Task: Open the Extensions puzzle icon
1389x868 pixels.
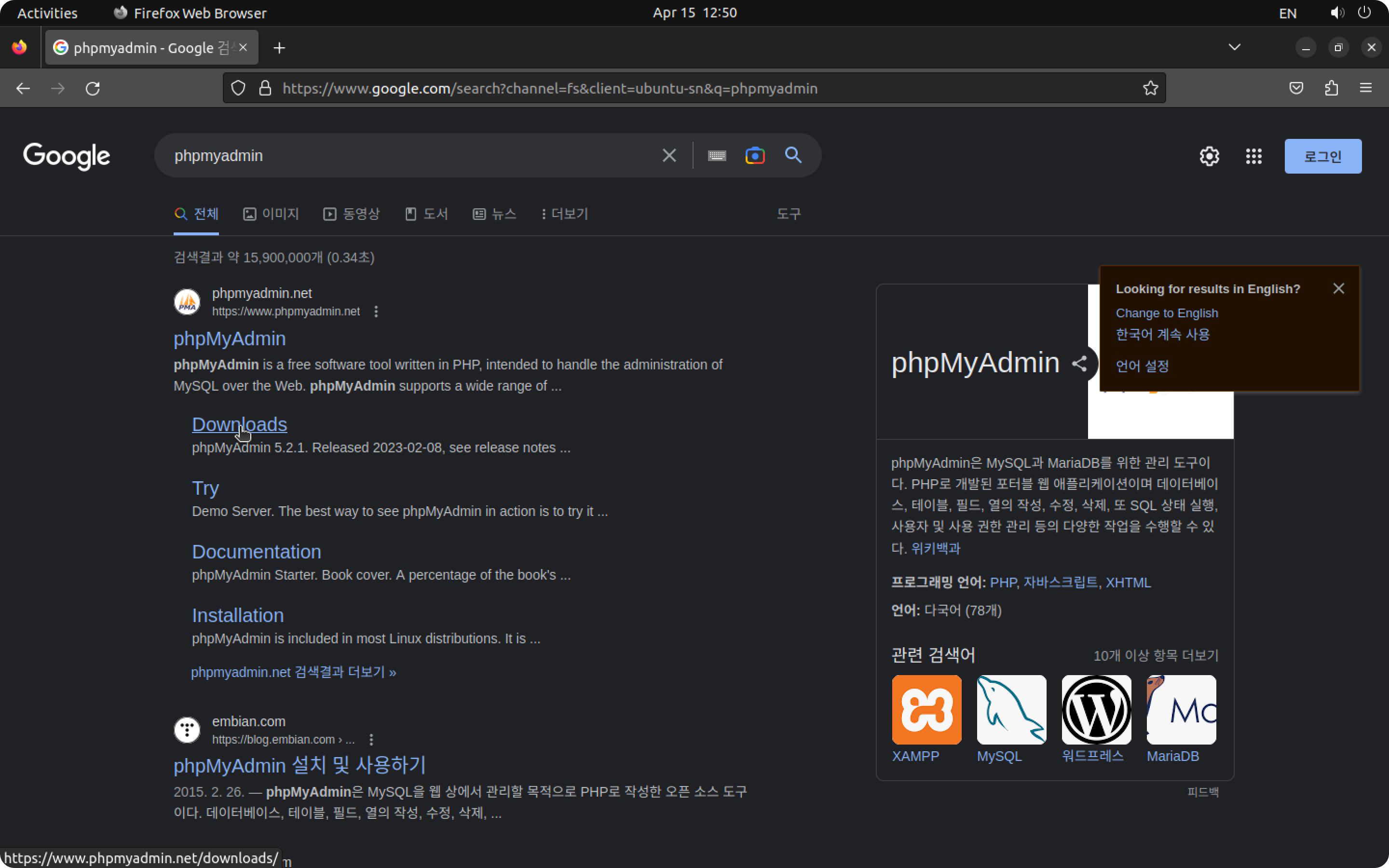Action: click(x=1331, y=88)
